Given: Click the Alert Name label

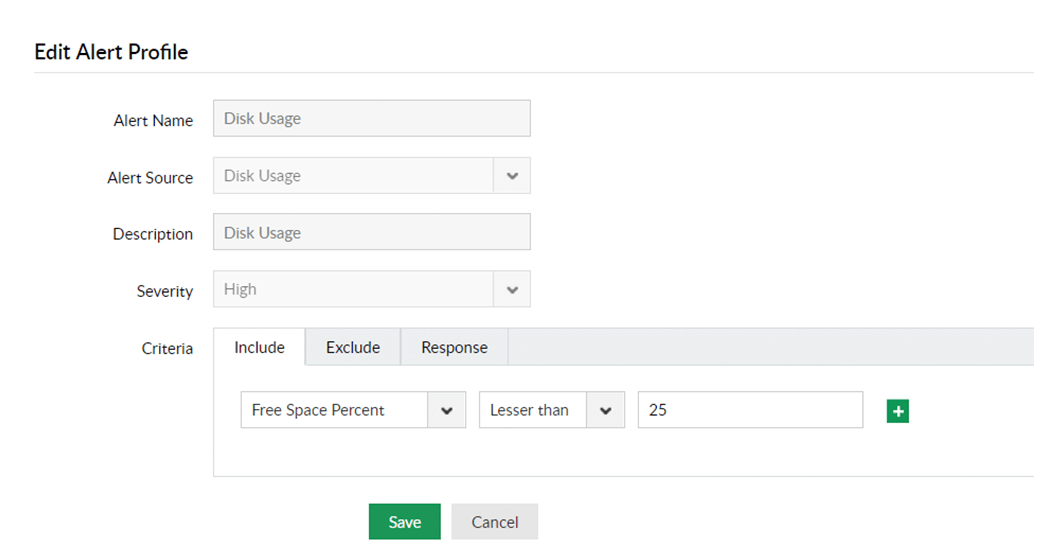Looking at the screenshot, I should tap(153, 120).
